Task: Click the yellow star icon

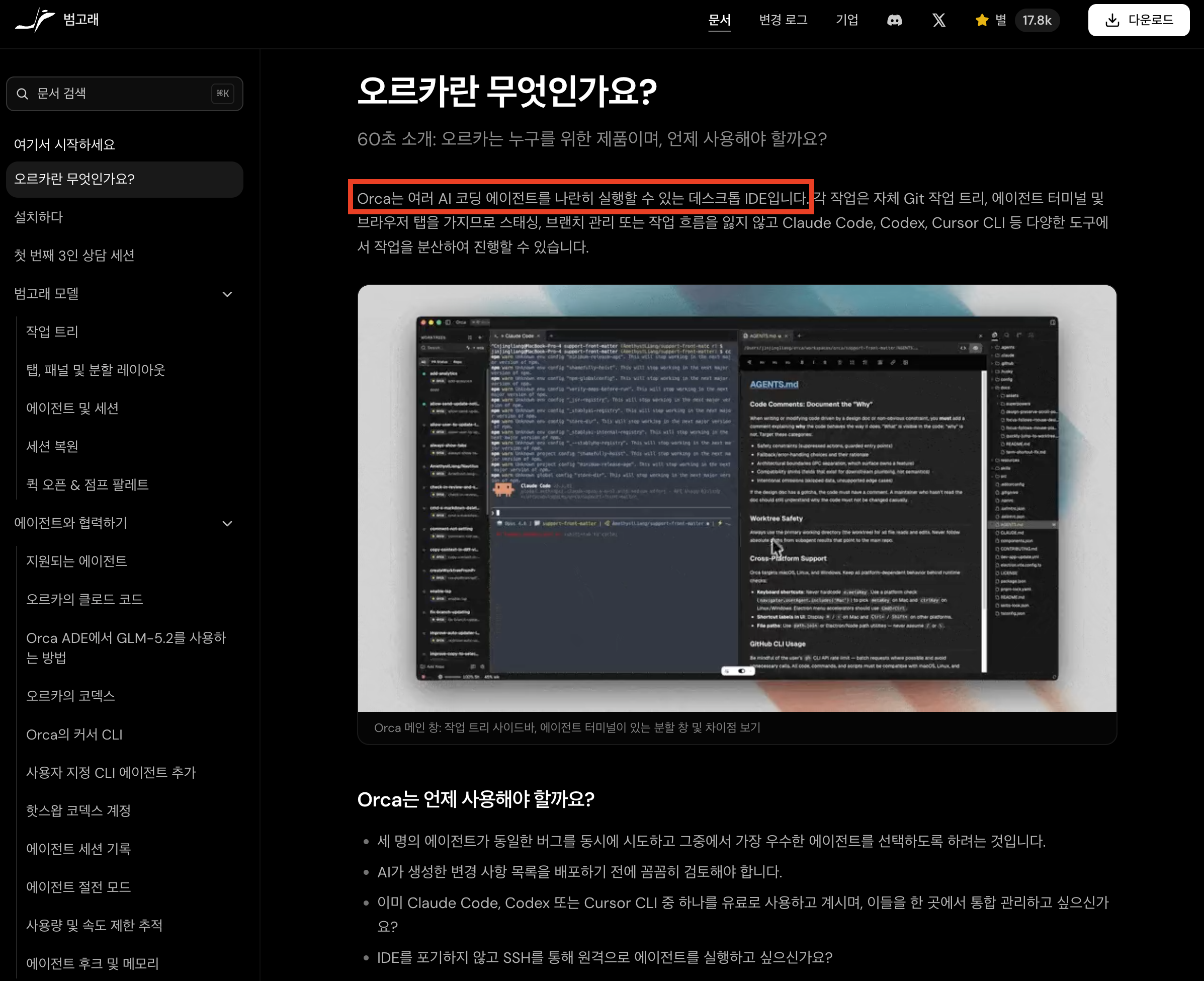Action: point(982,20)
